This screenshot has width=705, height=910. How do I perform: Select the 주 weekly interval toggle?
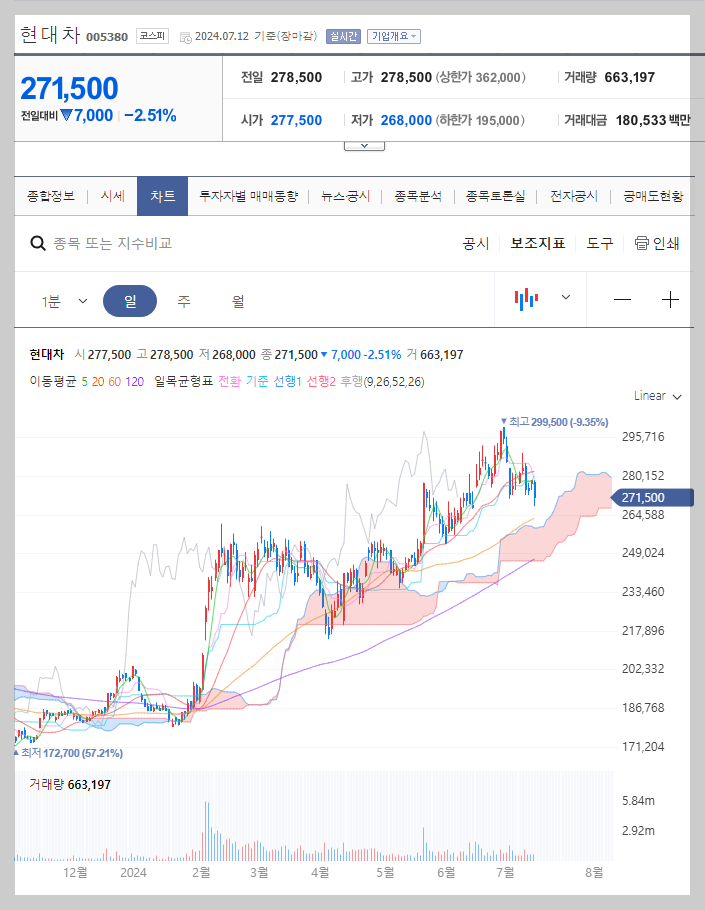184,299
